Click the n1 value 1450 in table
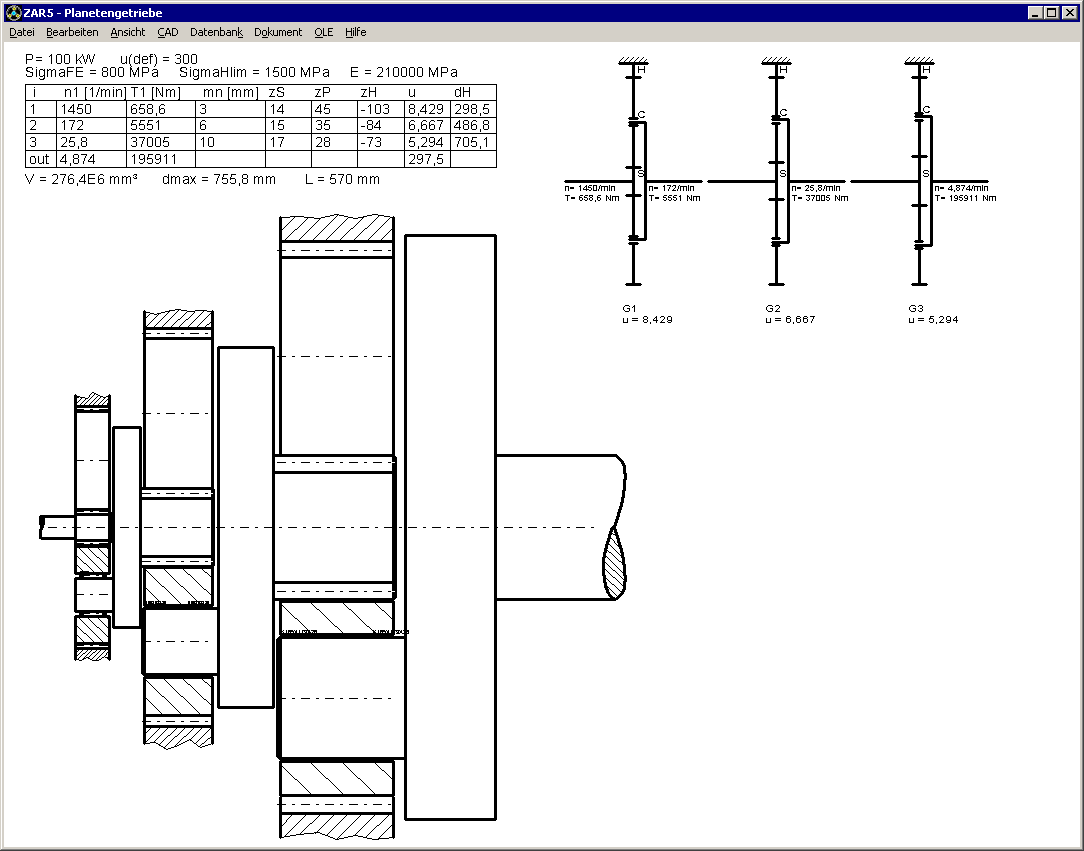The height and width of the screenshot is (851, 1084). coord(76,109)
